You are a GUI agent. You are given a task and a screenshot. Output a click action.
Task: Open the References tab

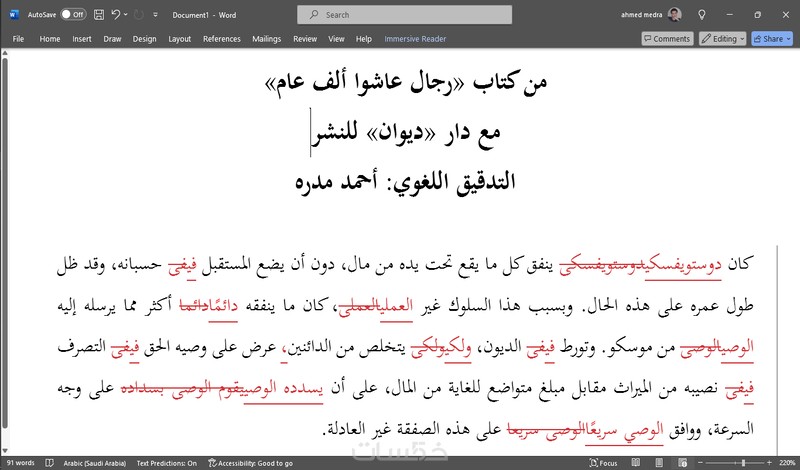(221, 39)
